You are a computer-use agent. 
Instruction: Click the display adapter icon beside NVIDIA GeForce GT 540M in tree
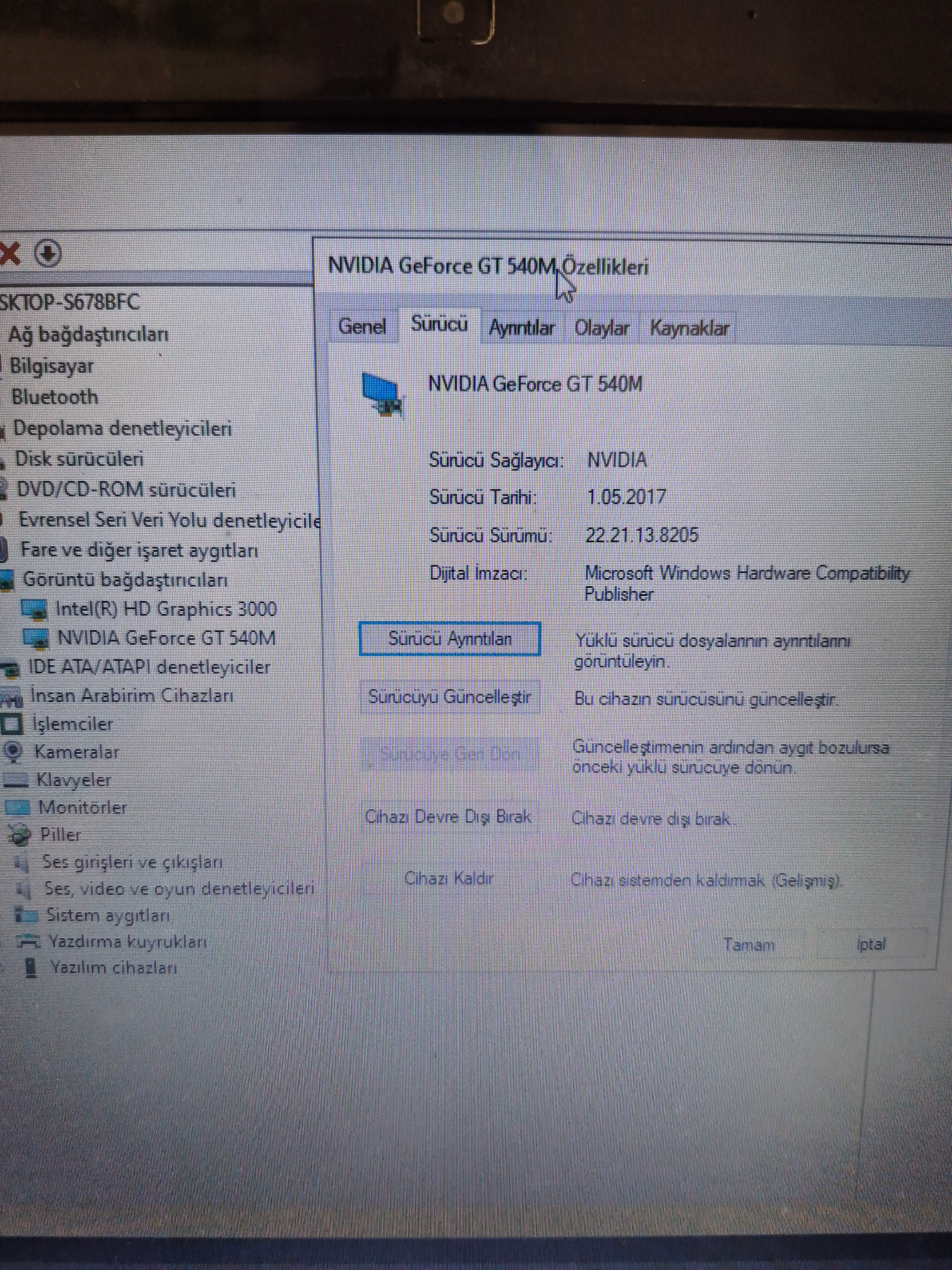pyautogui.click(x=36, y=639)
